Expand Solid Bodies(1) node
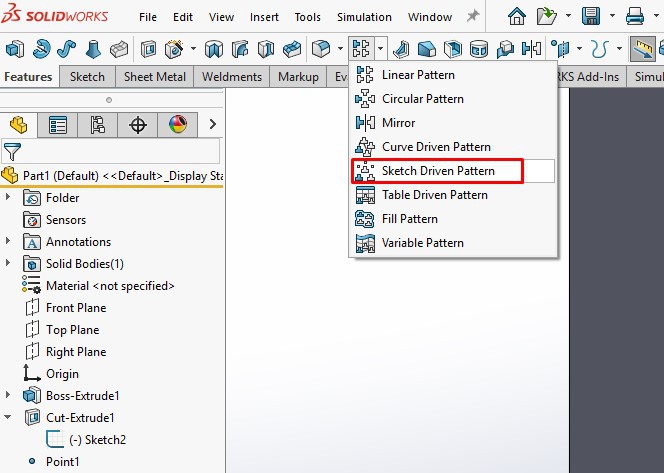 click(8, 263)
